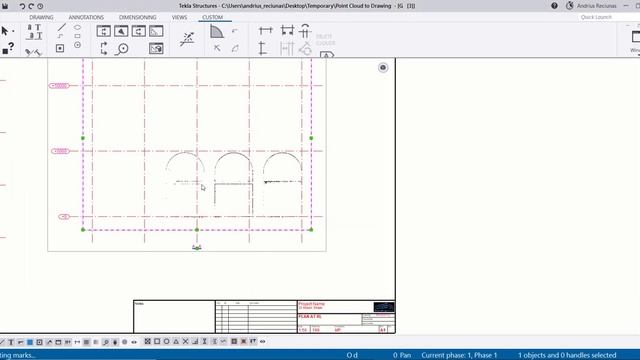The width and height of the screenshot is (640, 360).
Task: Click the first view frame icon
Action: coord(104,31)
